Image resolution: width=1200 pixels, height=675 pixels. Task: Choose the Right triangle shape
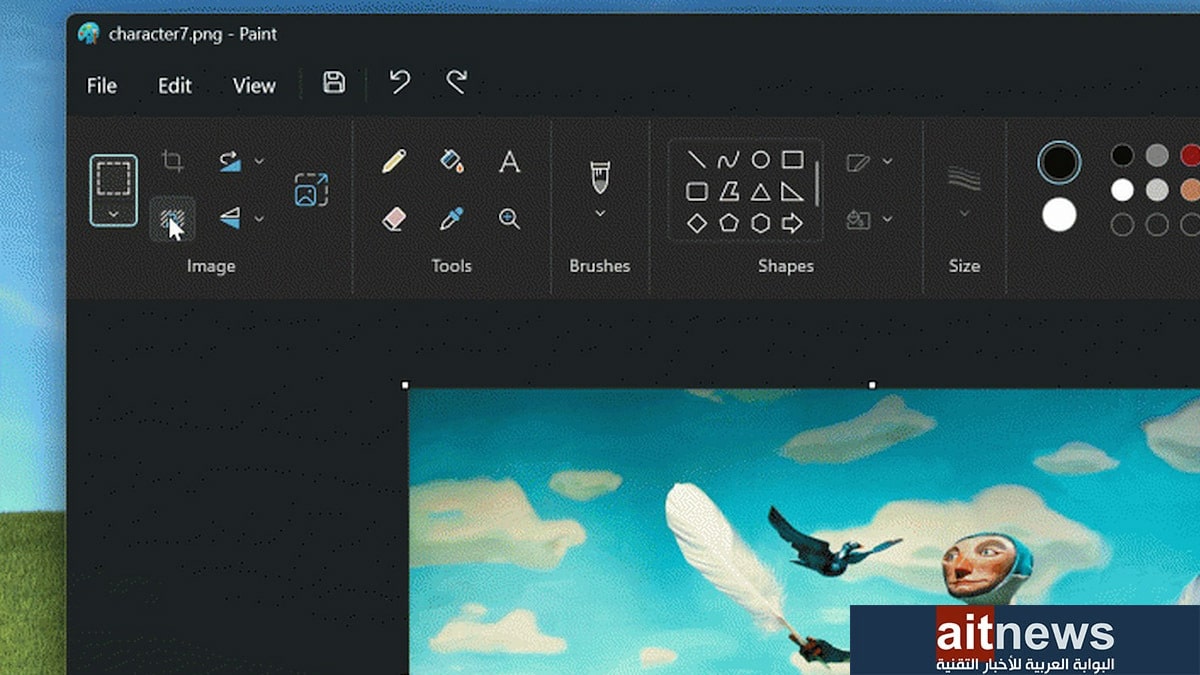792,191
